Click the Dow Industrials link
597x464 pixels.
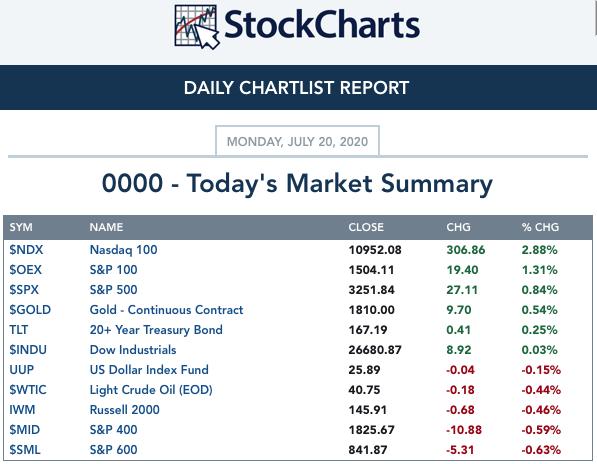pyautogui.click(x=133, y=350)
